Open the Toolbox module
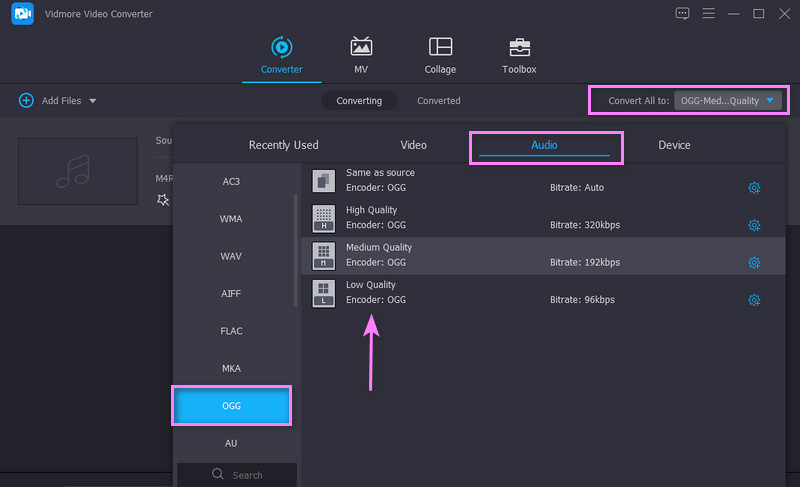Image resolution: width=800 pixels, height=487 pixels. (519, 47)
